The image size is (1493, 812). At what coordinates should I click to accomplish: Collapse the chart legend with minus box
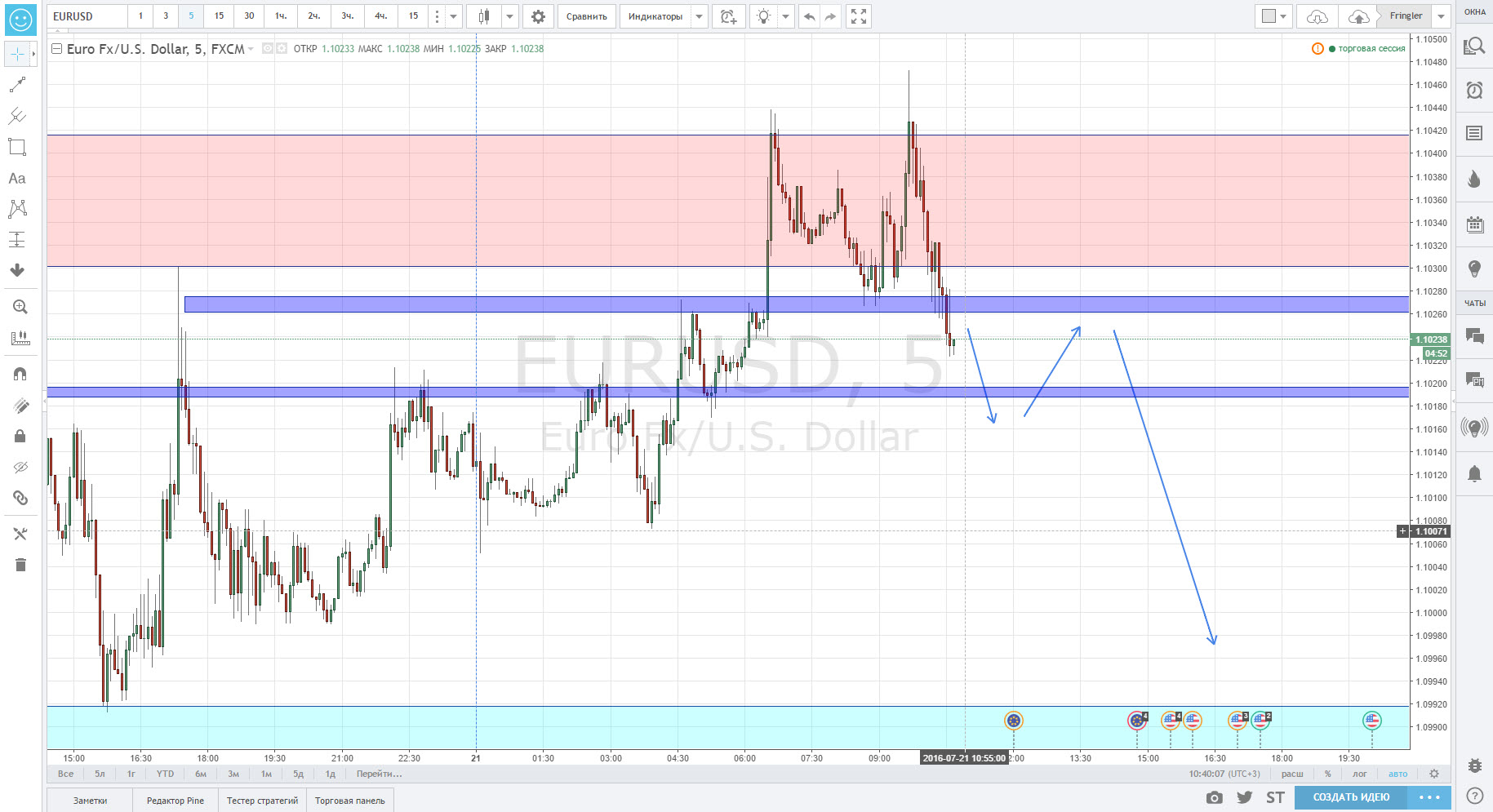(x=56, y=49)
